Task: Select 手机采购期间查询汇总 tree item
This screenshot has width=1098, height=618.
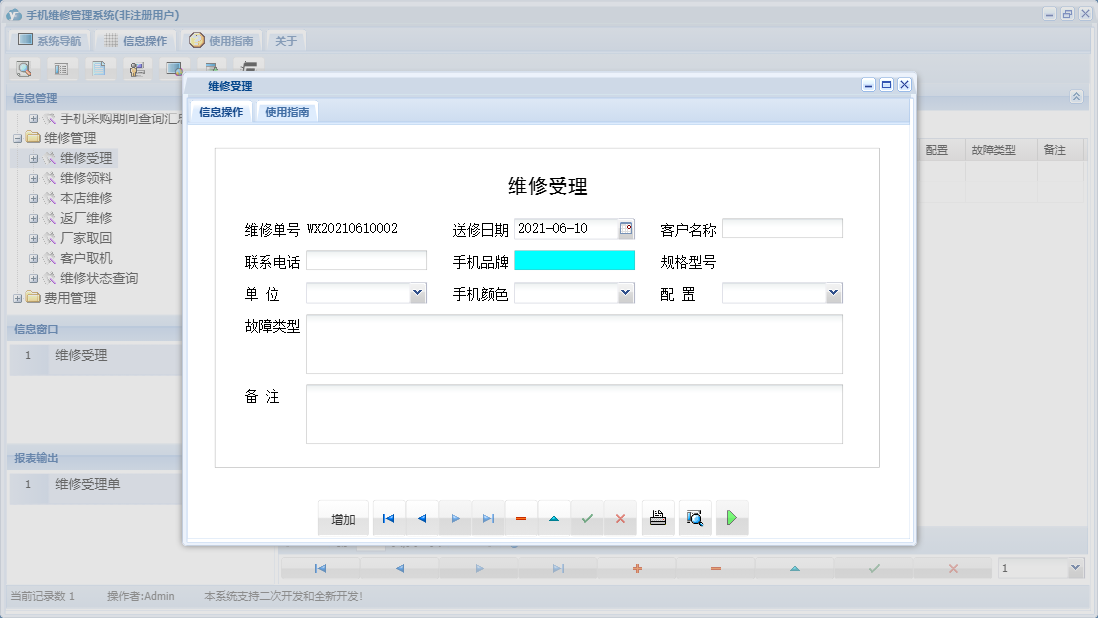Action: (x=120, y=118)
